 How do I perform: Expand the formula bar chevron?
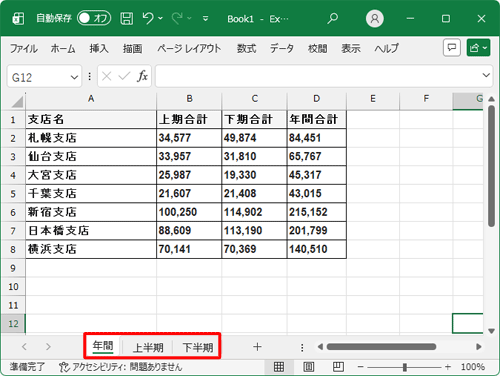(486, 75)
